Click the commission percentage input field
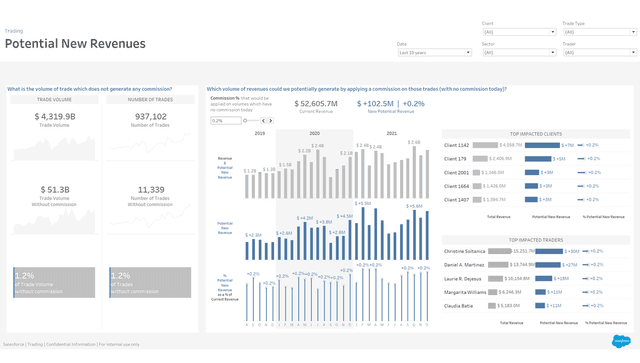 pyautogui.click(x=226, y=120)
